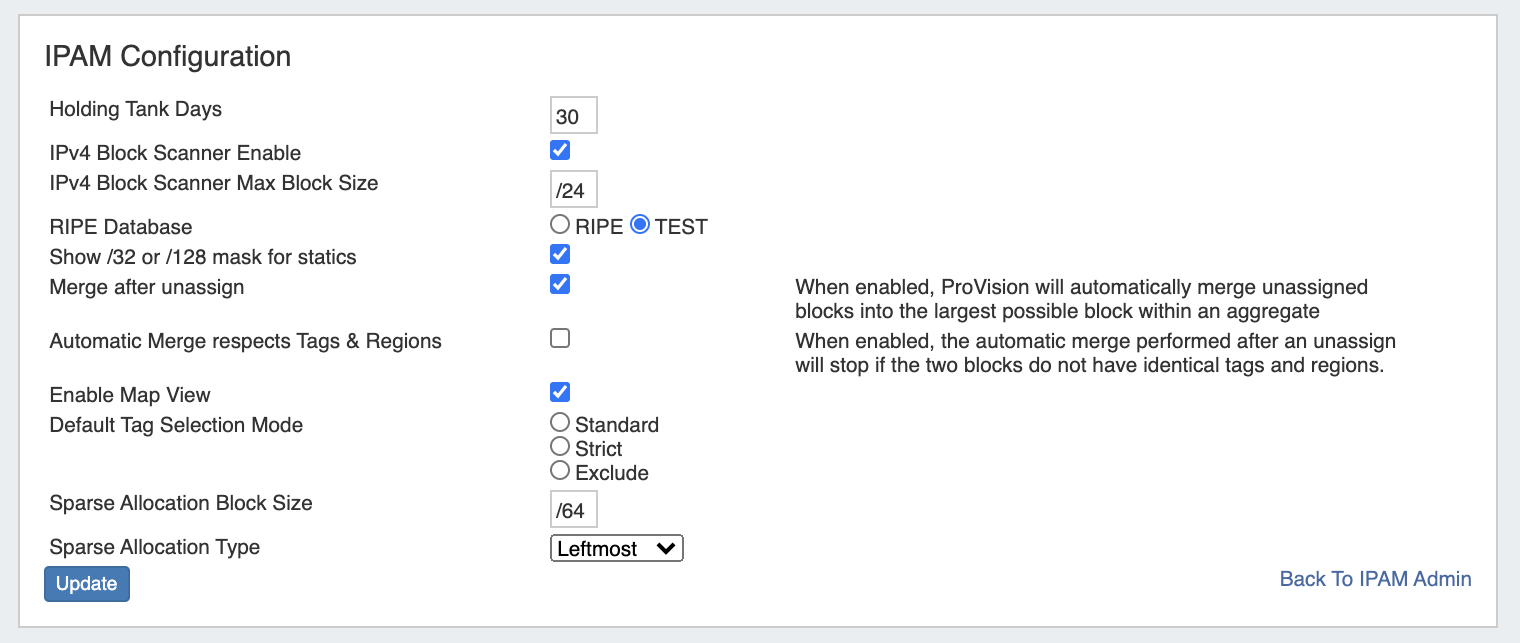Choose Strict tag selection mode
This screenshot has width=1520, height=643.
point(560,447)
